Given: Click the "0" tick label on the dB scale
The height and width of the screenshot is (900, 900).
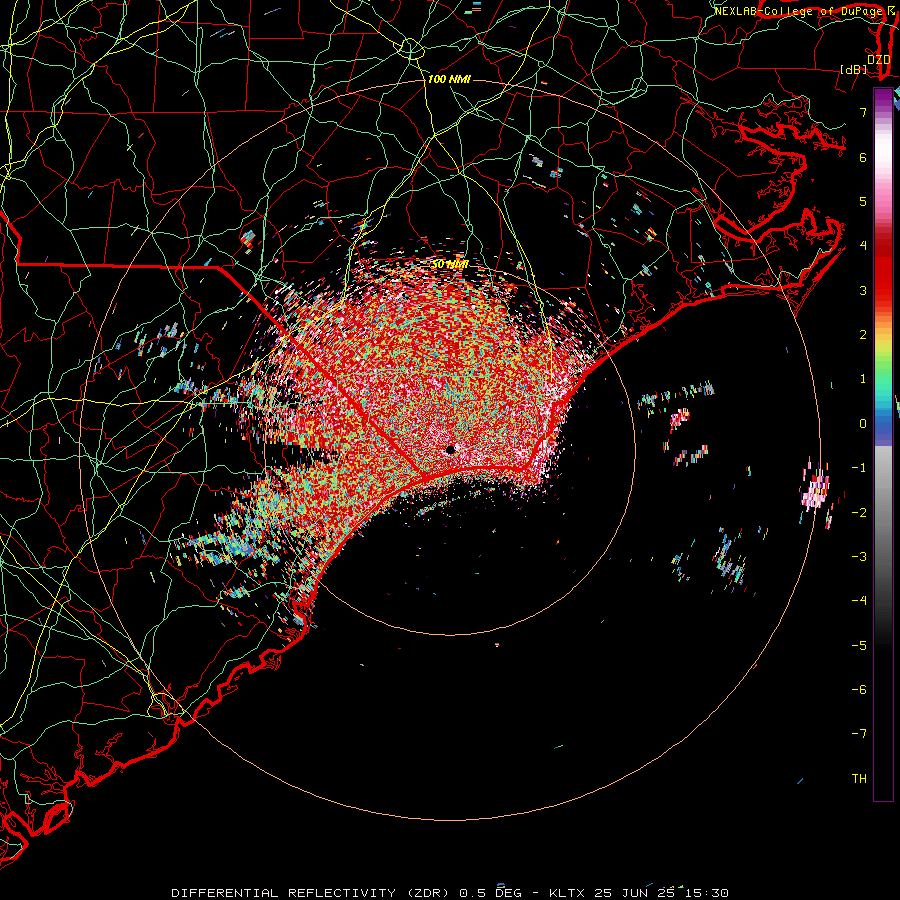Looking at the screenshot, I should click(x=863, y=424).
